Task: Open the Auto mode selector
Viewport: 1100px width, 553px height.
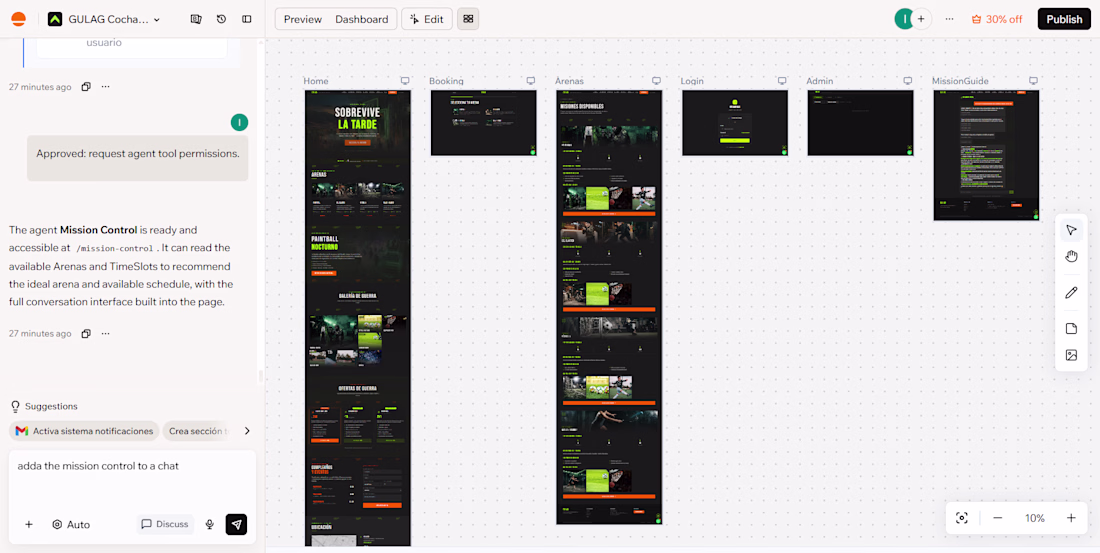Action: point(71,524)
